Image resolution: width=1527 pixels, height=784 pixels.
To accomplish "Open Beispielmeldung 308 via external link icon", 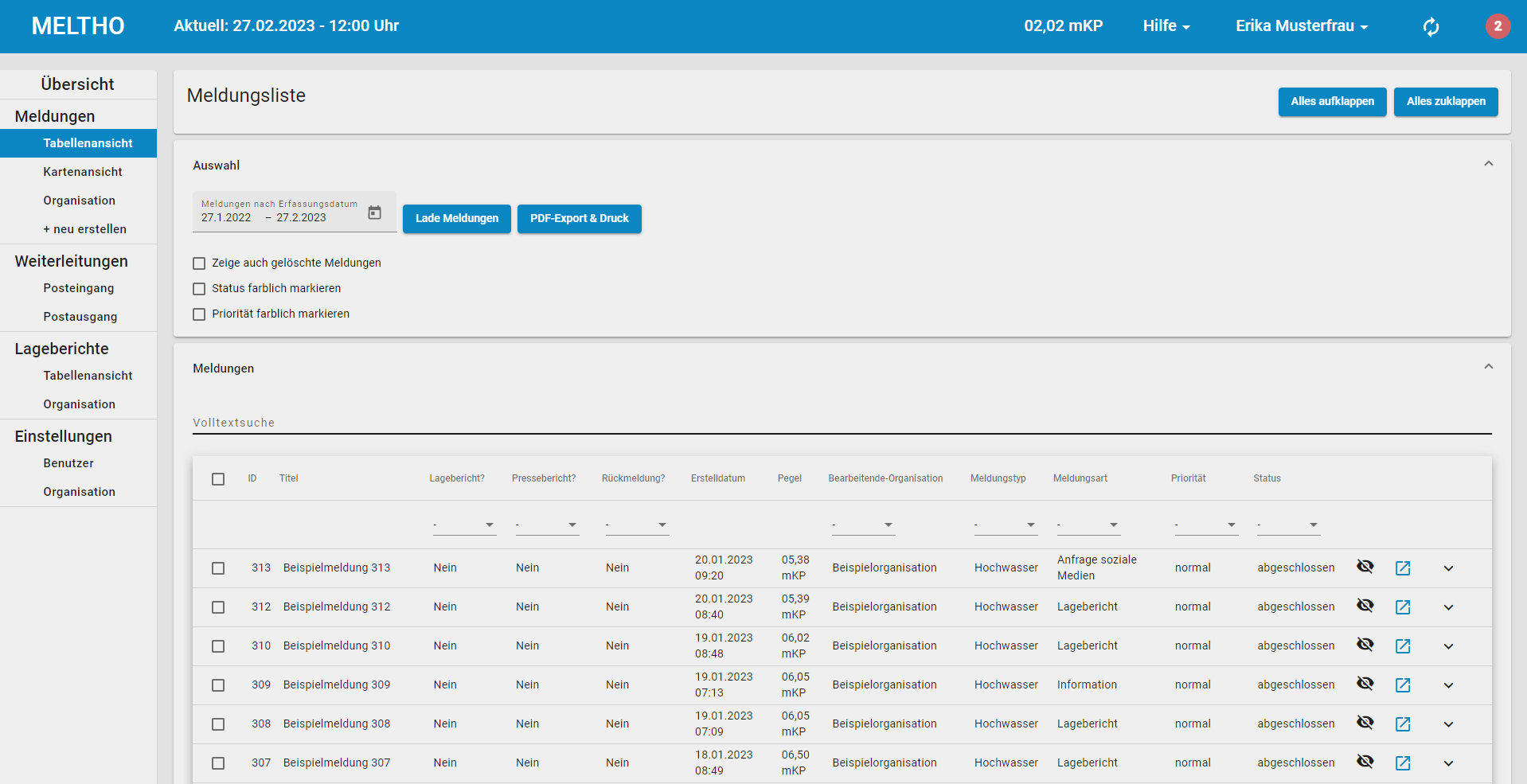I will tap(1403, 724).
